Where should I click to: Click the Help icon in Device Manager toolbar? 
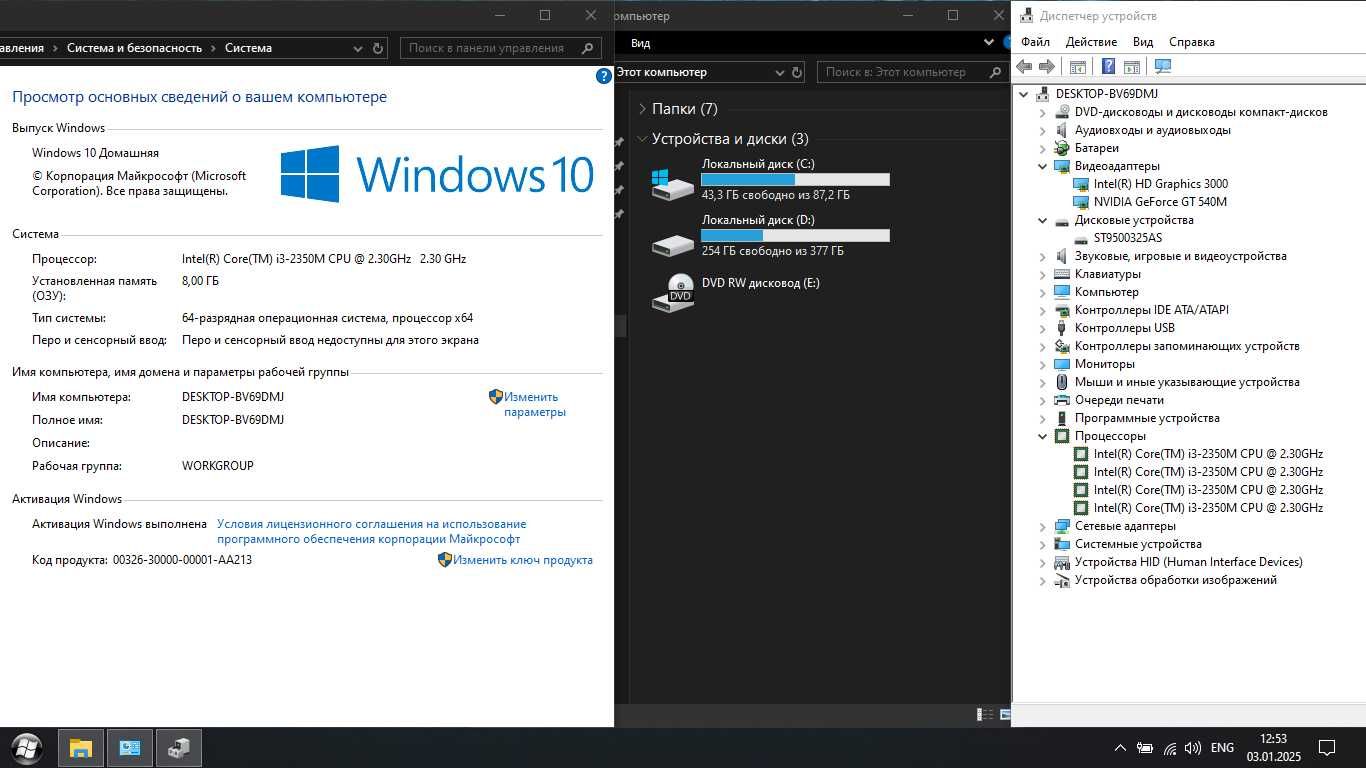[1108, 66]
